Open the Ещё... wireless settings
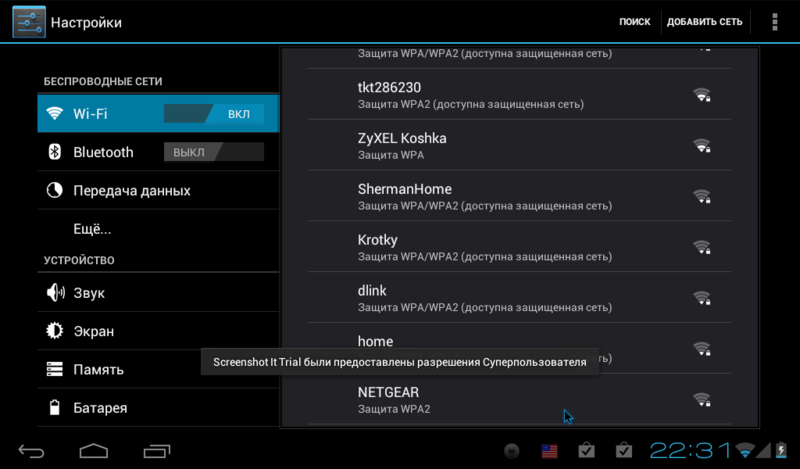This screenshot has width=800, height=469. (x=158, y=229)
